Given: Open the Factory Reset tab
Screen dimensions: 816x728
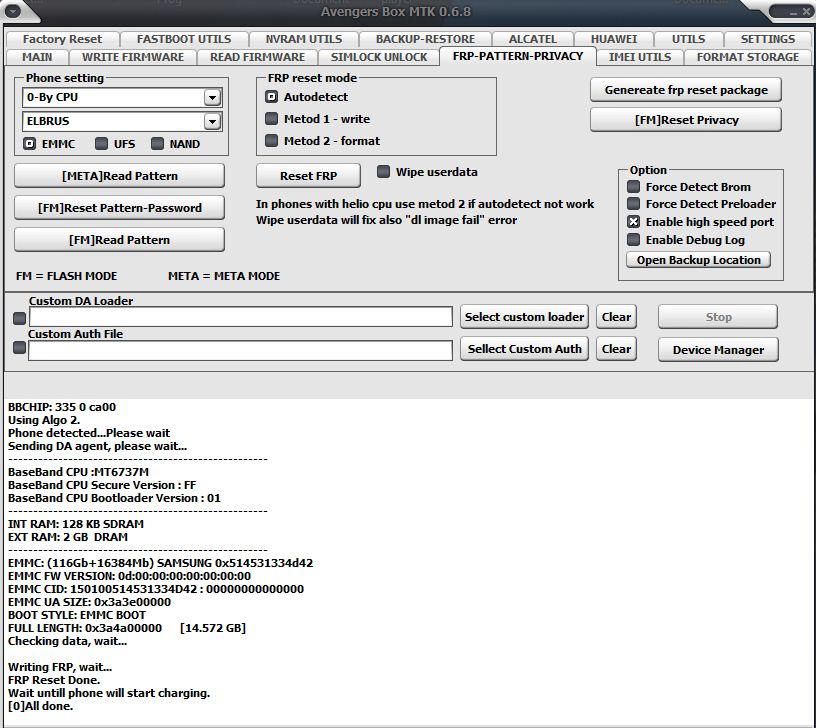Looking at the screenshot, I should coord(62,40).
